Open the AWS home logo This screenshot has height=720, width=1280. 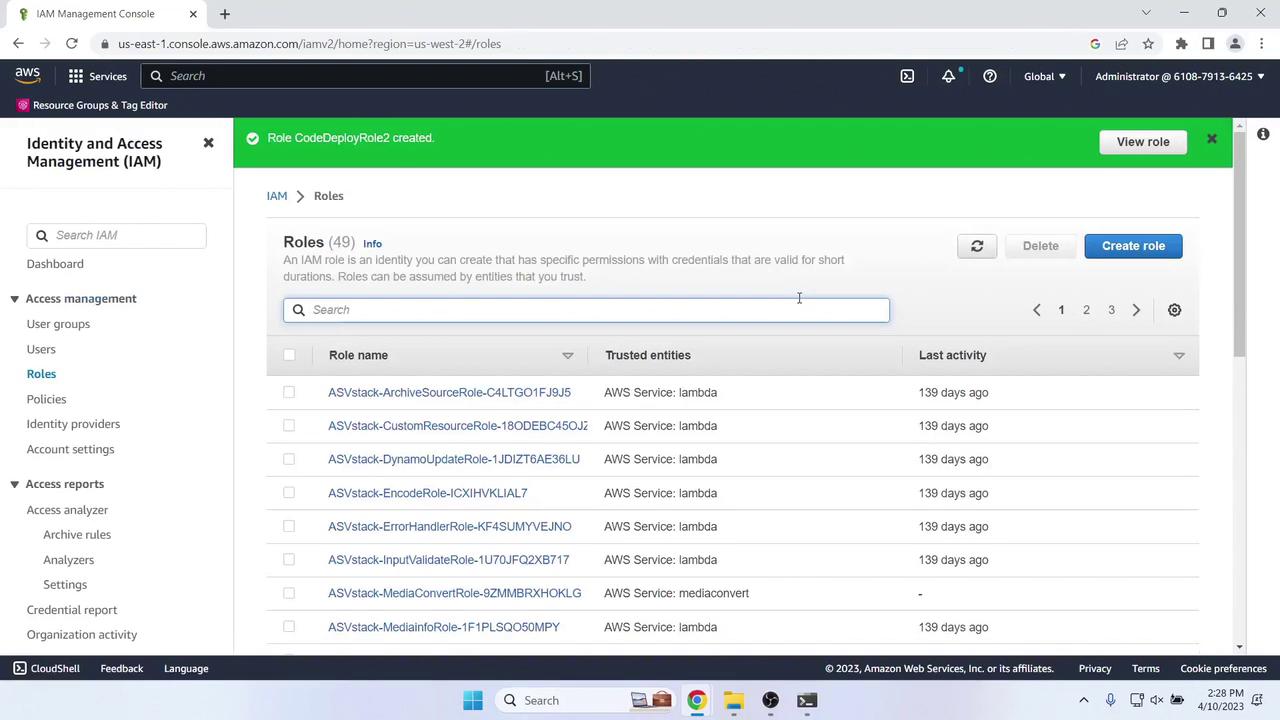(28, 76)
